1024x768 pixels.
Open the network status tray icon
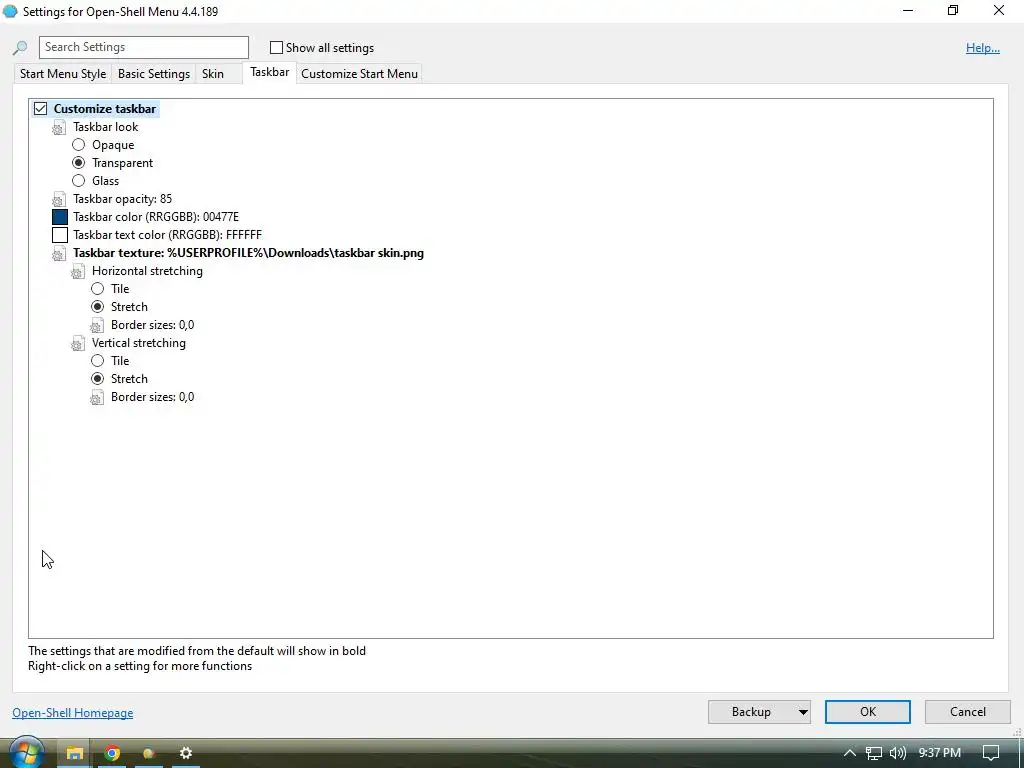tap(874, 753)
